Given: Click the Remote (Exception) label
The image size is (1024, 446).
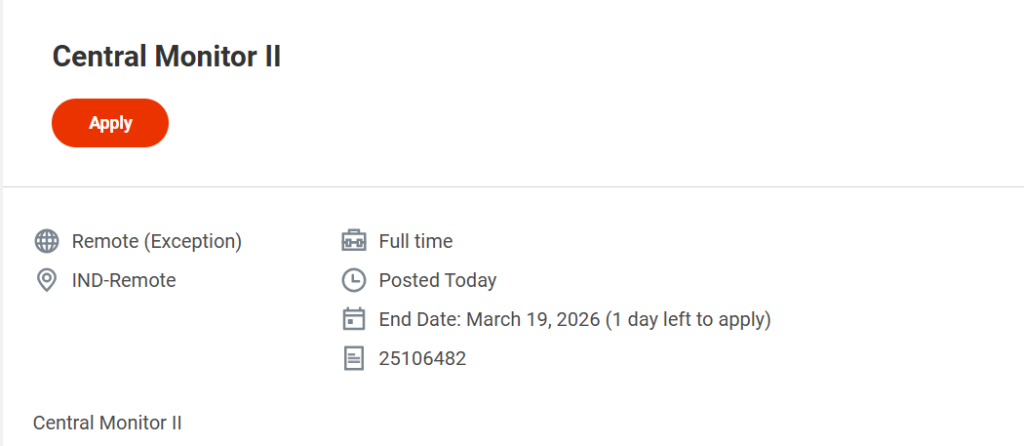Looking at the screenshot, I should coord(157,241).
